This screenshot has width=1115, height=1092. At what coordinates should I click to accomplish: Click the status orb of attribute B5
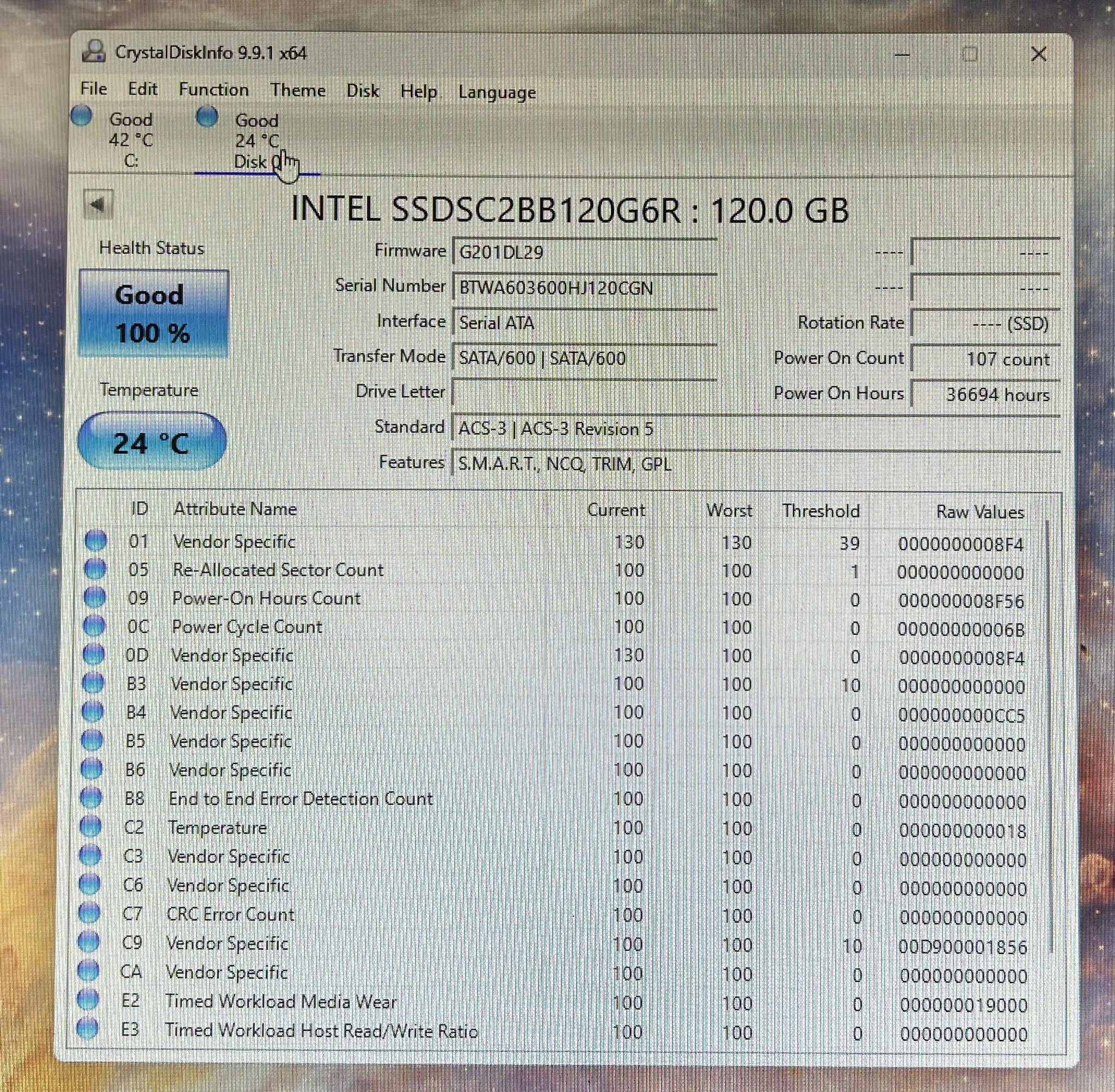pos(91,740)
